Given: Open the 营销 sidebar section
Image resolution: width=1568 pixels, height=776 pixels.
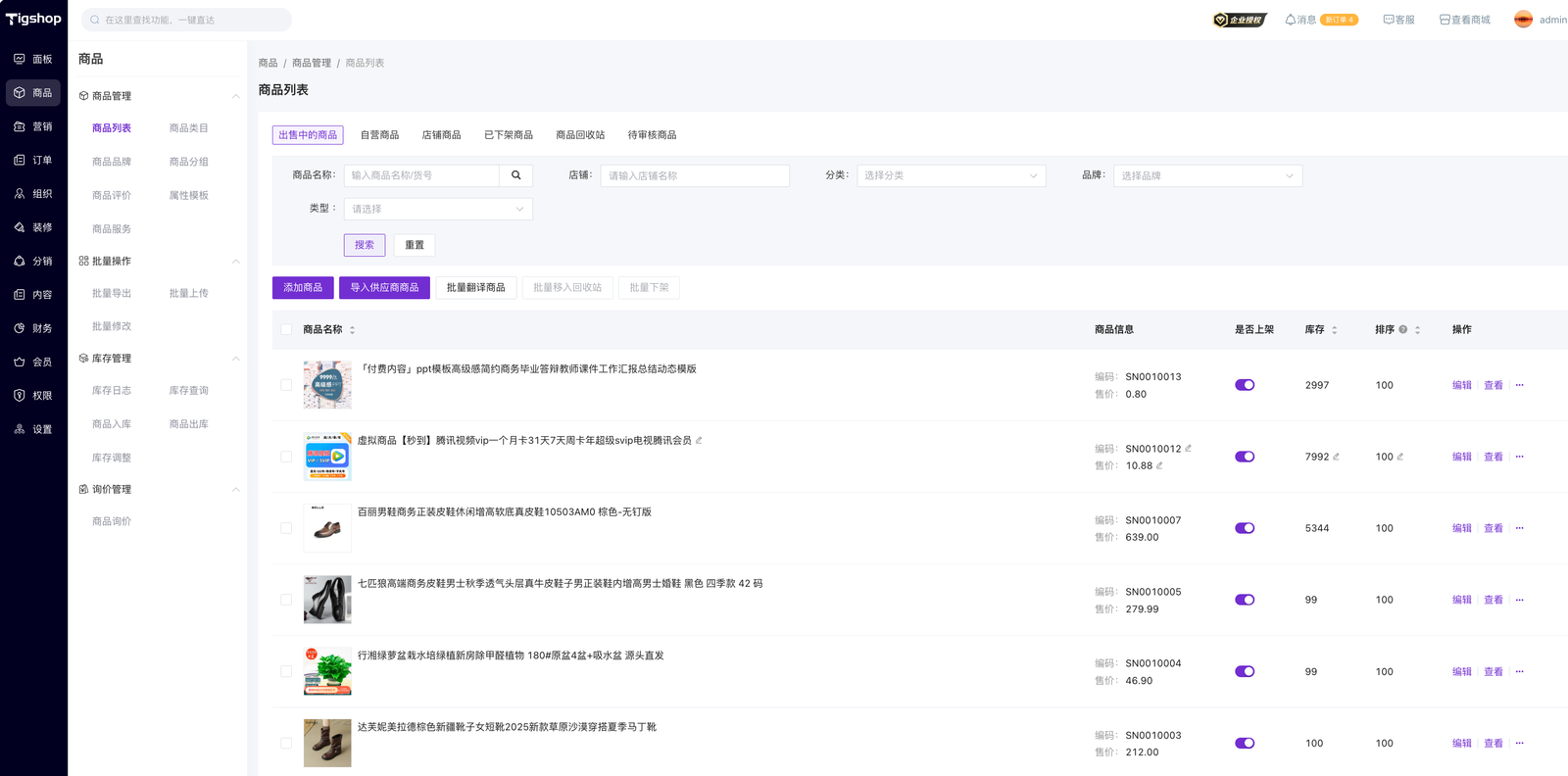Looking at the screenshot, I should click(33, 126).
